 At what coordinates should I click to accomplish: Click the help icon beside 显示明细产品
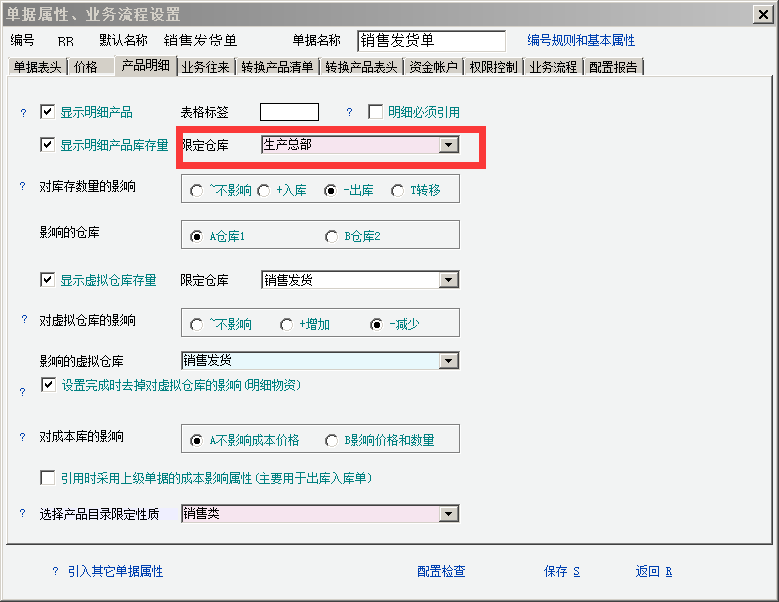pos(23,113)
